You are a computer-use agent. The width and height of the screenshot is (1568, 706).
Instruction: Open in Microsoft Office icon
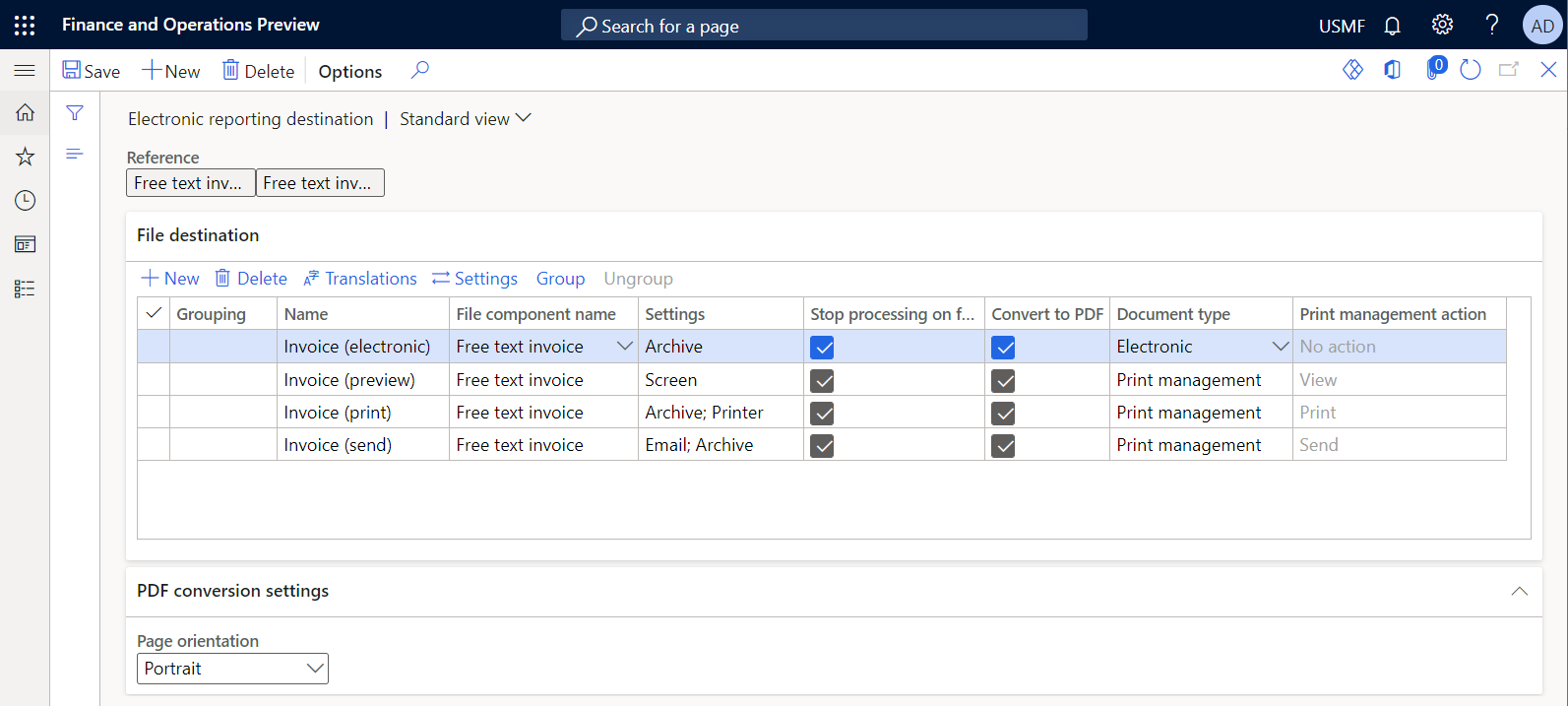(1392, 70)
